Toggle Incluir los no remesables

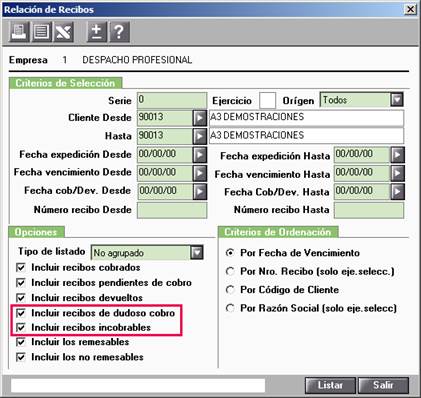(21, 357)
